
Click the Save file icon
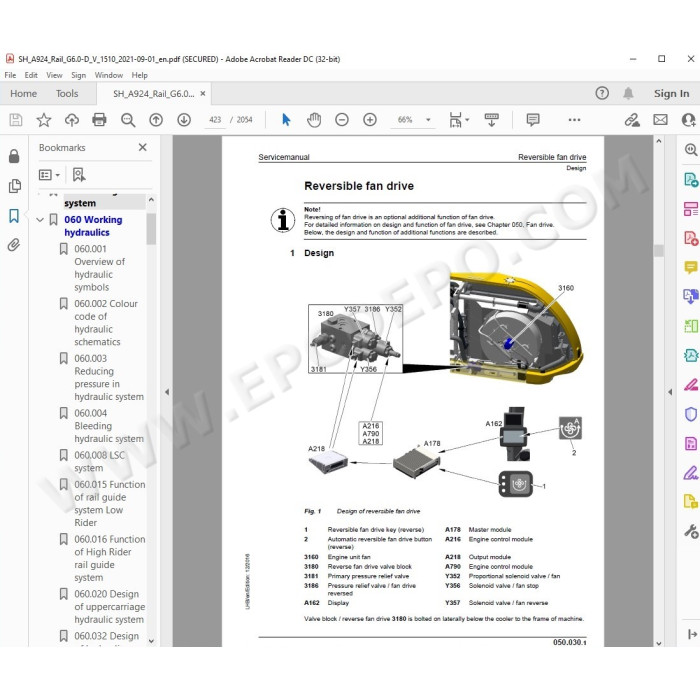pyautogui.click(x=16, y=120)
